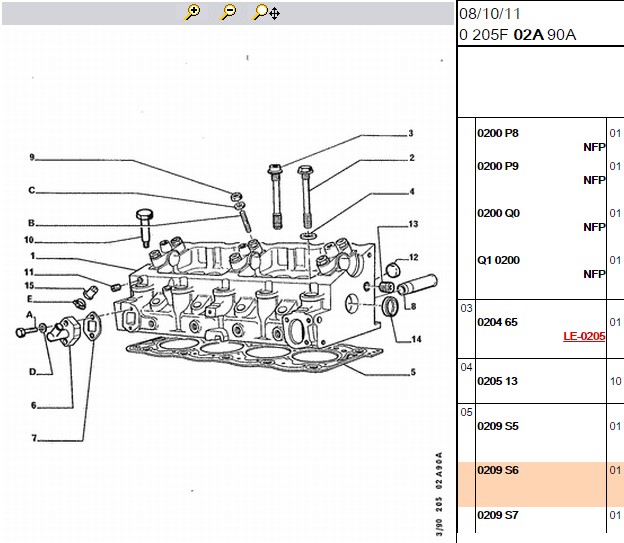This screenshot has width=624, height=543.
Task: Open the LE-0205 link
Action: (x=584, y=336)
